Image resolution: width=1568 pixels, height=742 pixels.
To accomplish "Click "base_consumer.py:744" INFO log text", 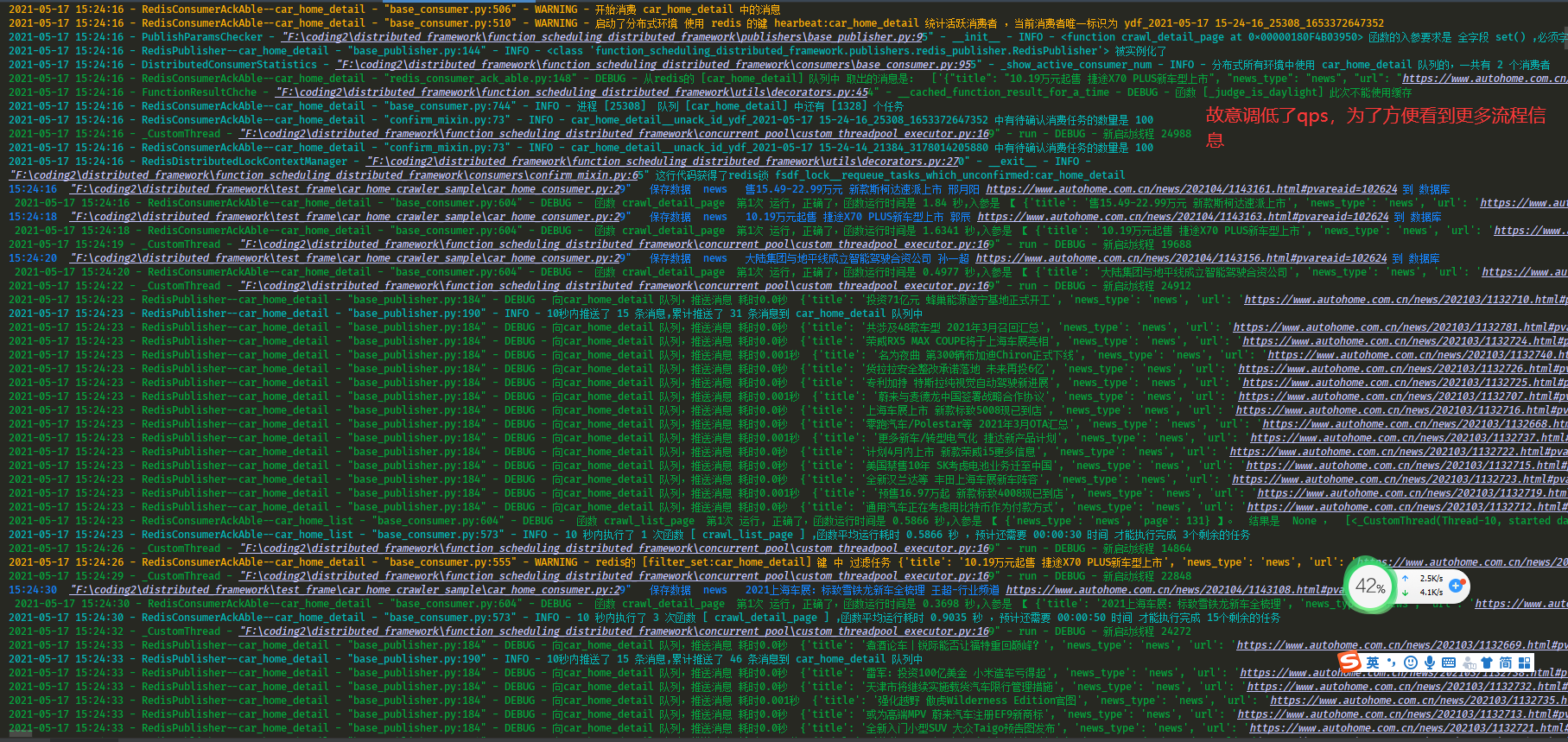I will coord(451,106).
